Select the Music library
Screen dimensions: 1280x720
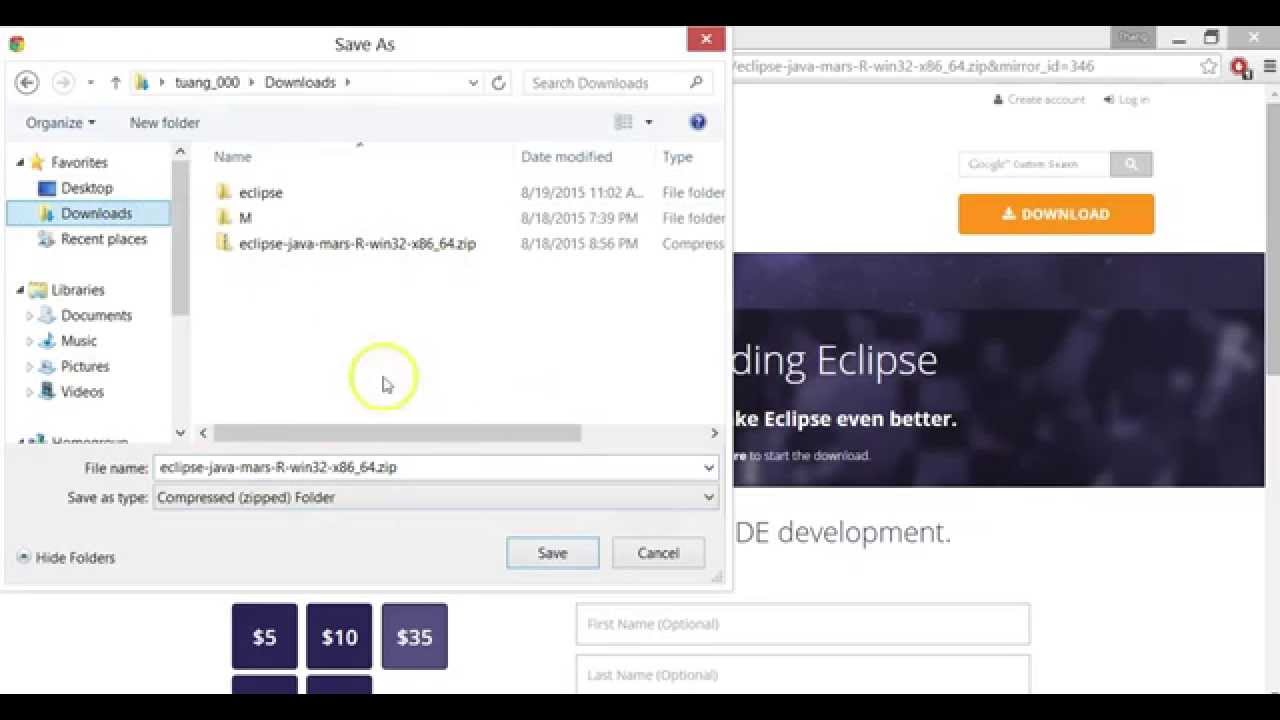tap(78, 341)
